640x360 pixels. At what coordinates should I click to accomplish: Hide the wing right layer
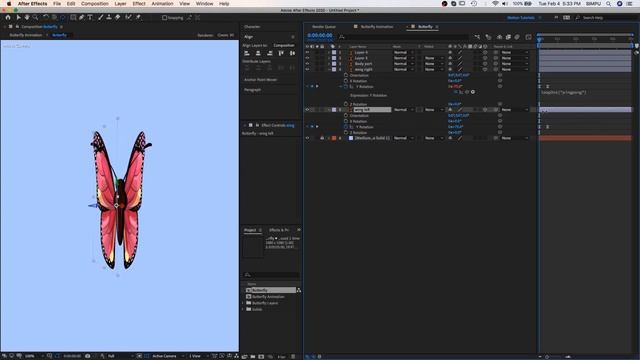307,69
